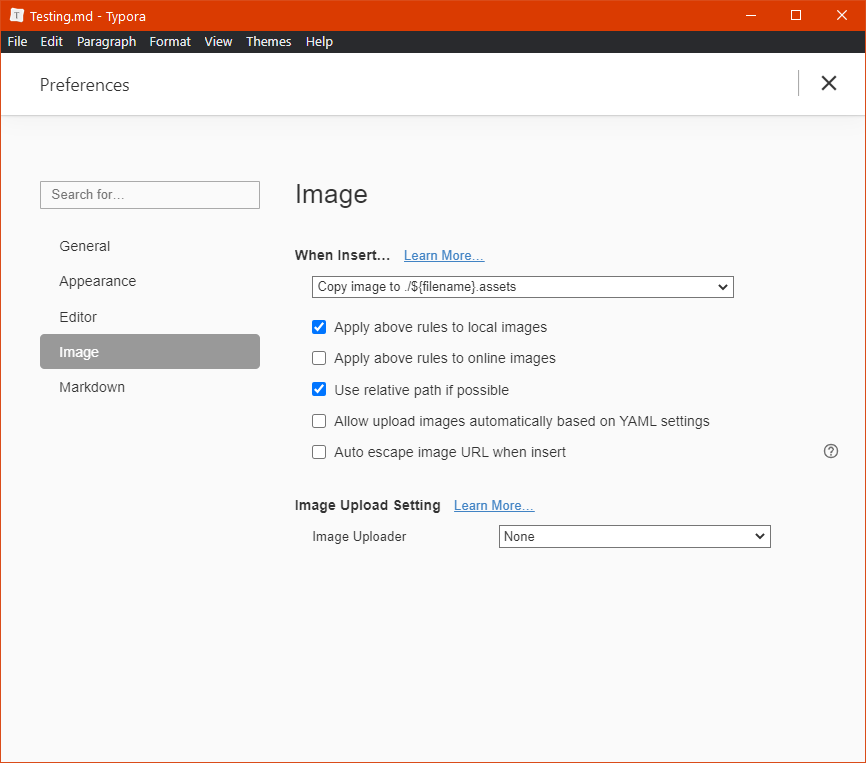
Task: Open the Themes menu
Action: point(268,41)
